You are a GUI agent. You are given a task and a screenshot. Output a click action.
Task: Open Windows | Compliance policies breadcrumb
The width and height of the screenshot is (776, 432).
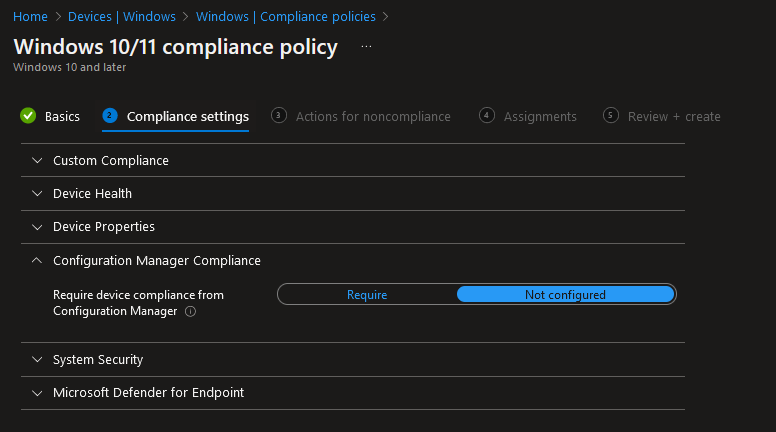[x=286, y=17]
